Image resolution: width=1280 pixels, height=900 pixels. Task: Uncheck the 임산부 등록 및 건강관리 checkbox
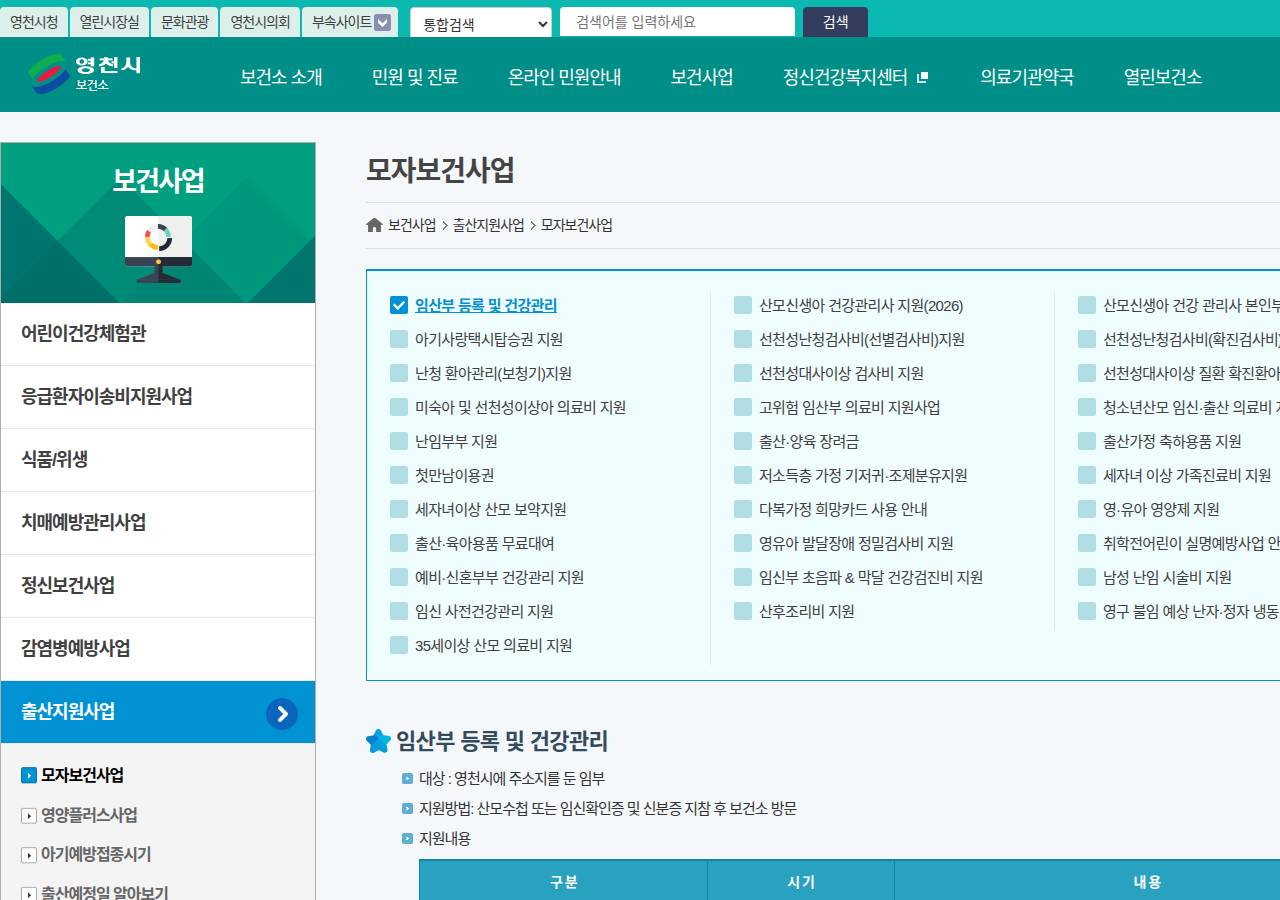[x=399, y=305]
